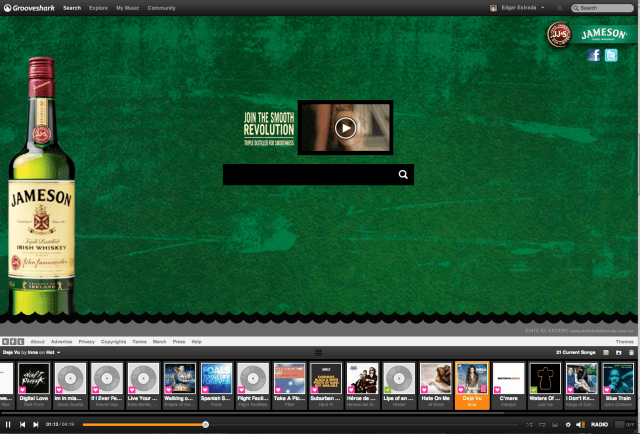Expand the Deja Vu now-playing dropdown arrow
The width and height of the screenshot is (640, 434).
pos(58,353)
